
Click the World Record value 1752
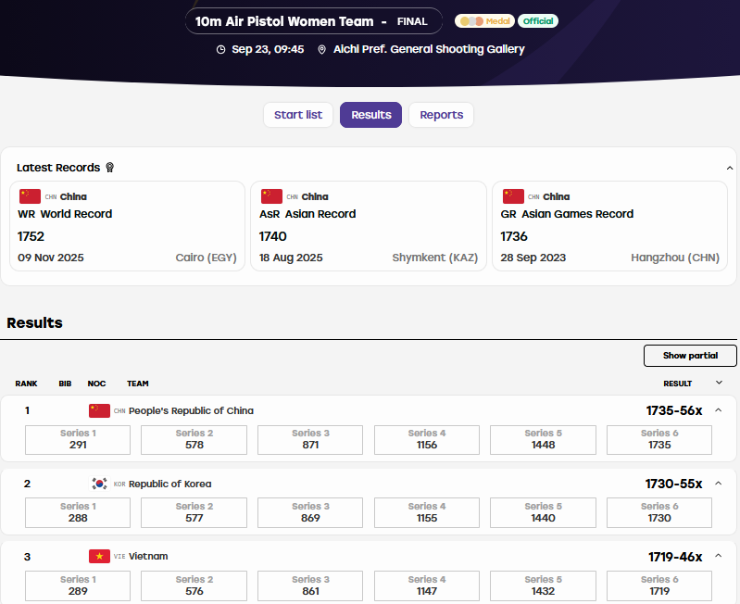(x=31, y=236)
